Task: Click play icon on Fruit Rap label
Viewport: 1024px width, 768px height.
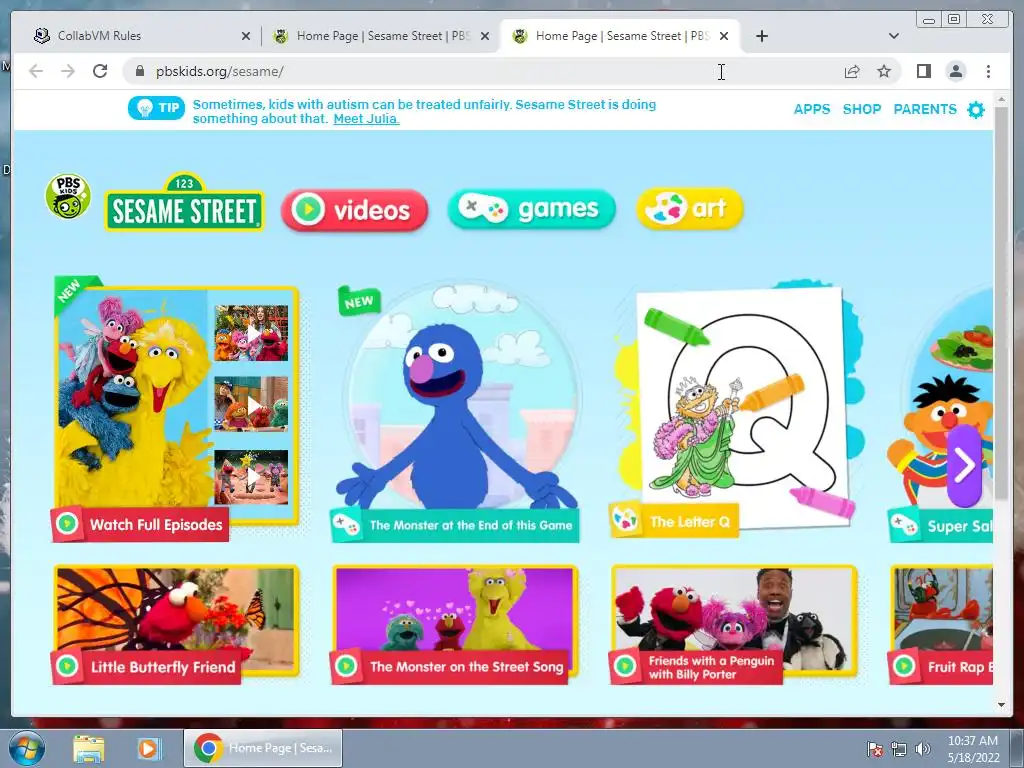Action: [x=904, y=666]
